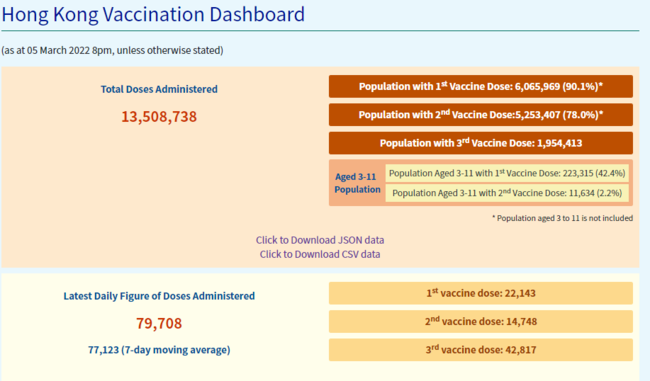Image resolution: width=650 pixels, height=381 pixels.
Task: Click the Hong Kong Vaccination Dashboard title
Action: [153, 14]
